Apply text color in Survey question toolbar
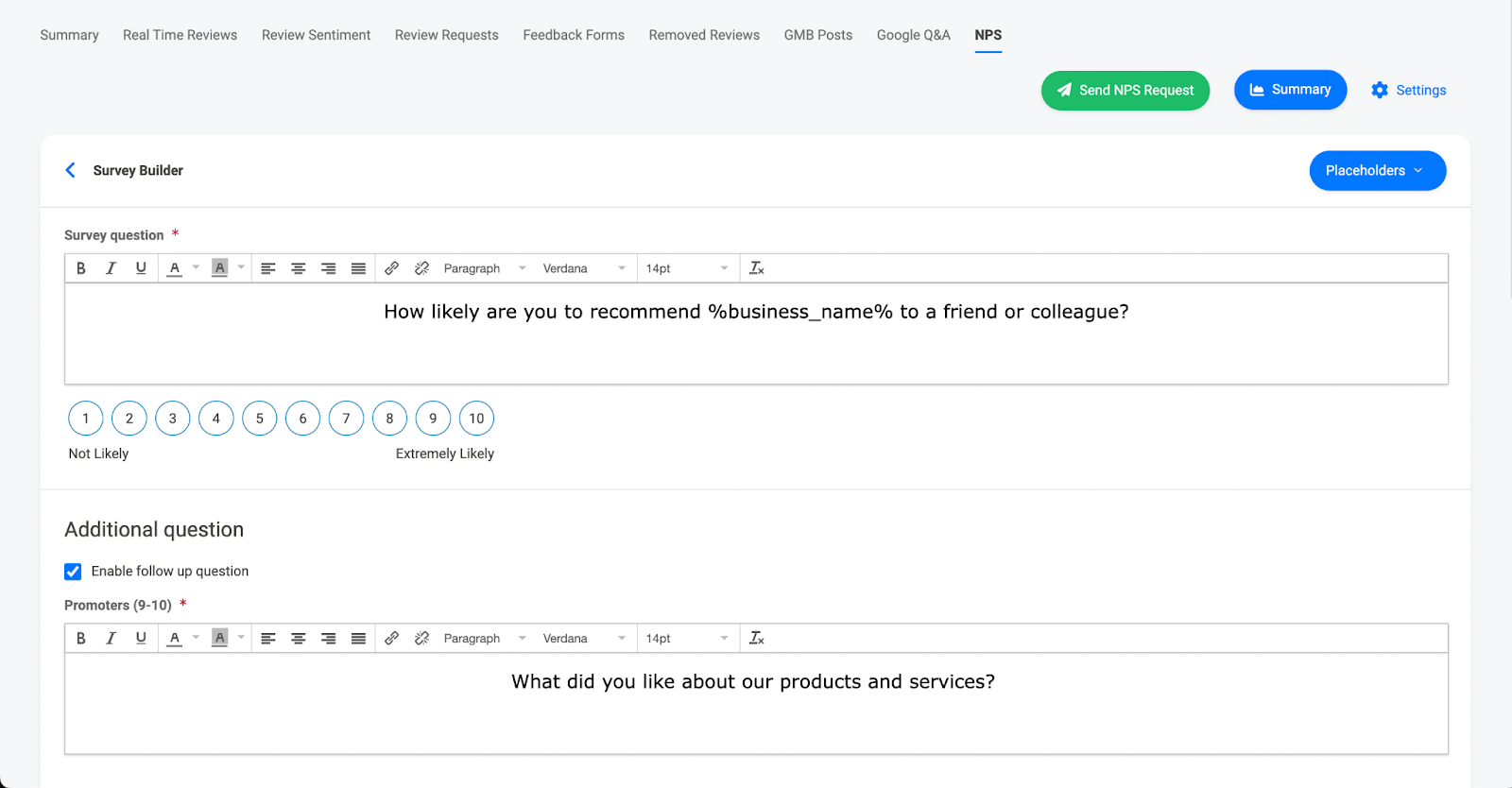The image size is (1512, 788). coord(175,268)
